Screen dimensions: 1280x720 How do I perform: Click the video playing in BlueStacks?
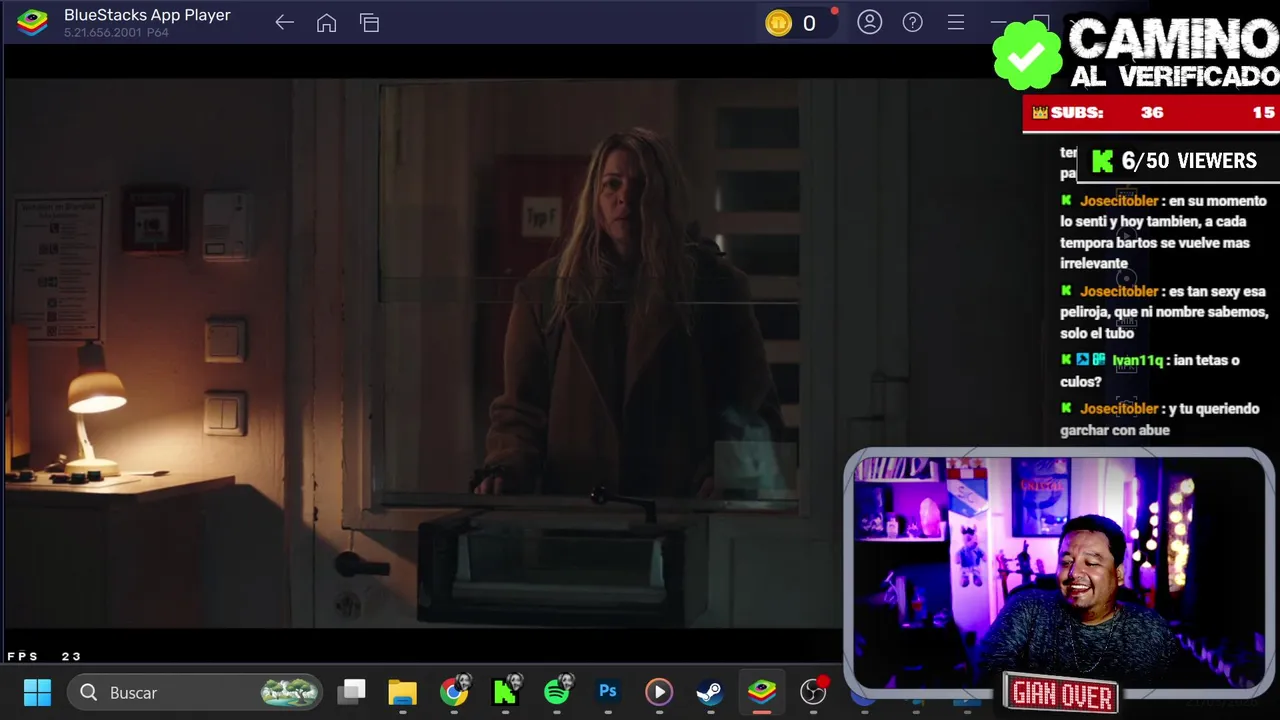424,355
